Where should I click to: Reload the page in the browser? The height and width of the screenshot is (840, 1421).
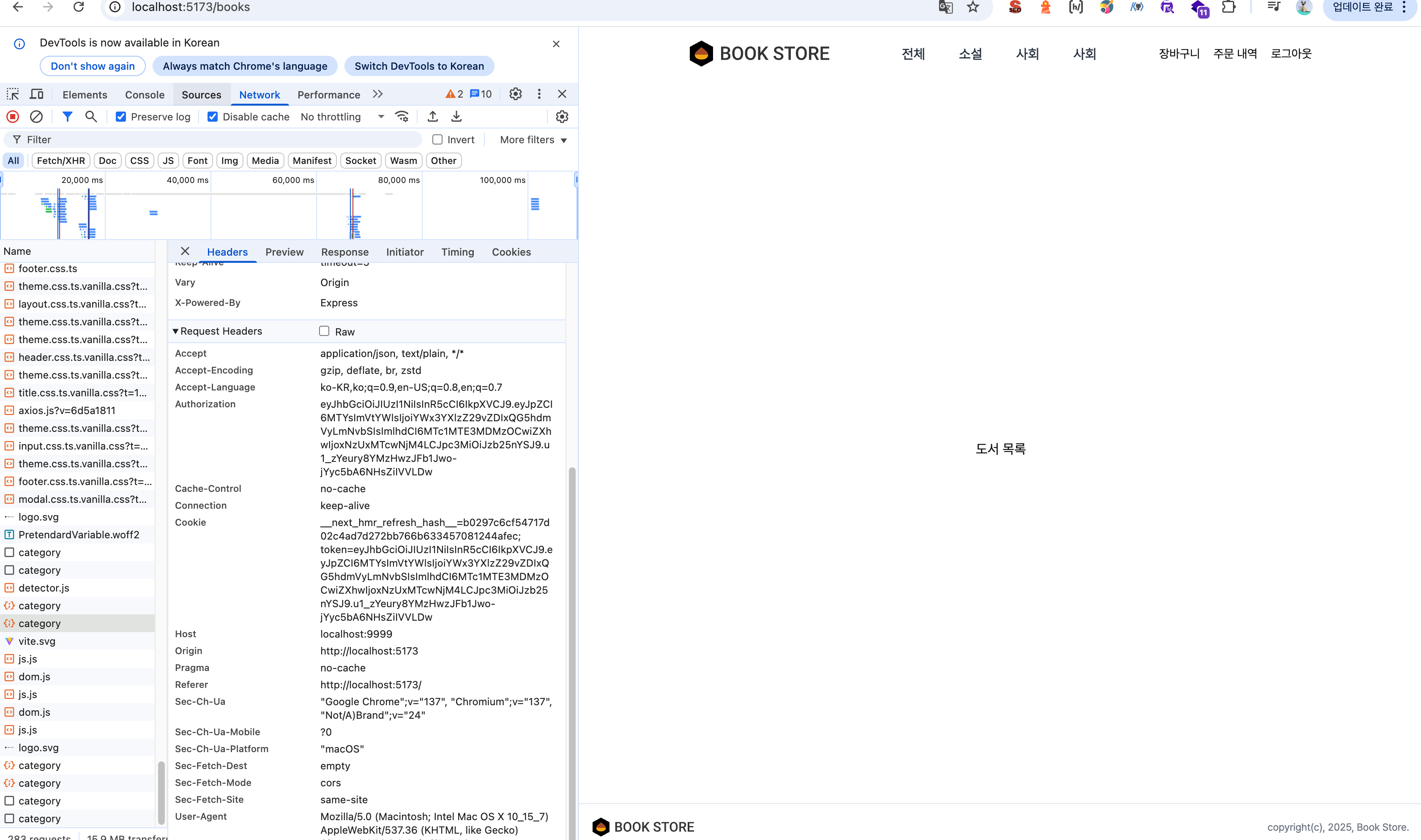tap(79, 7)
